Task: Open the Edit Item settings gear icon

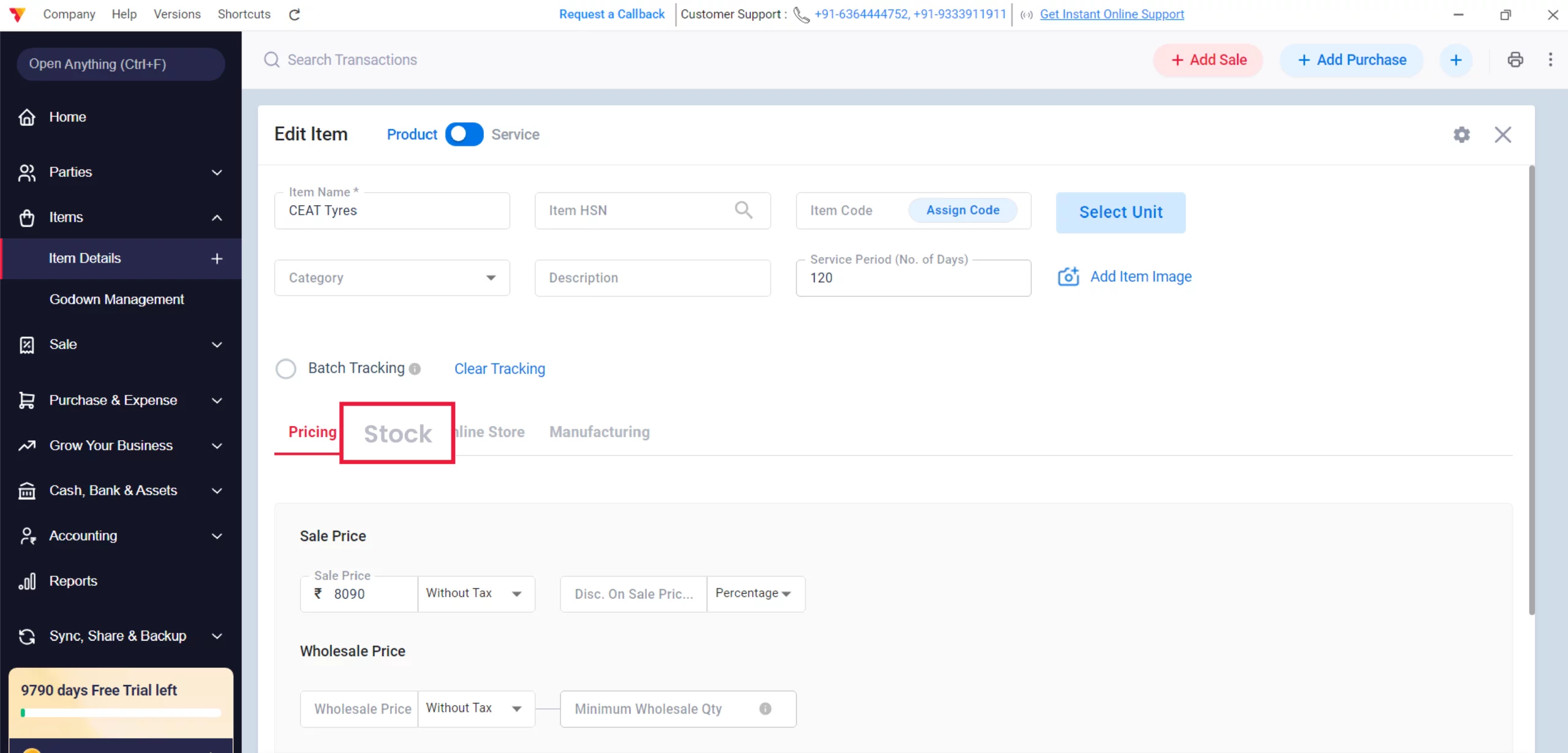Action: pyautogui.click(x=1463, y=135)
